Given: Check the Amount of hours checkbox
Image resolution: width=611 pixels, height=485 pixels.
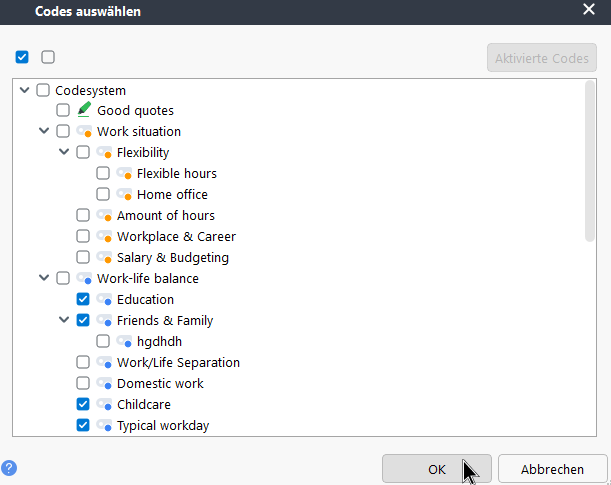Looking at the screenshot, I should (83, 215).
